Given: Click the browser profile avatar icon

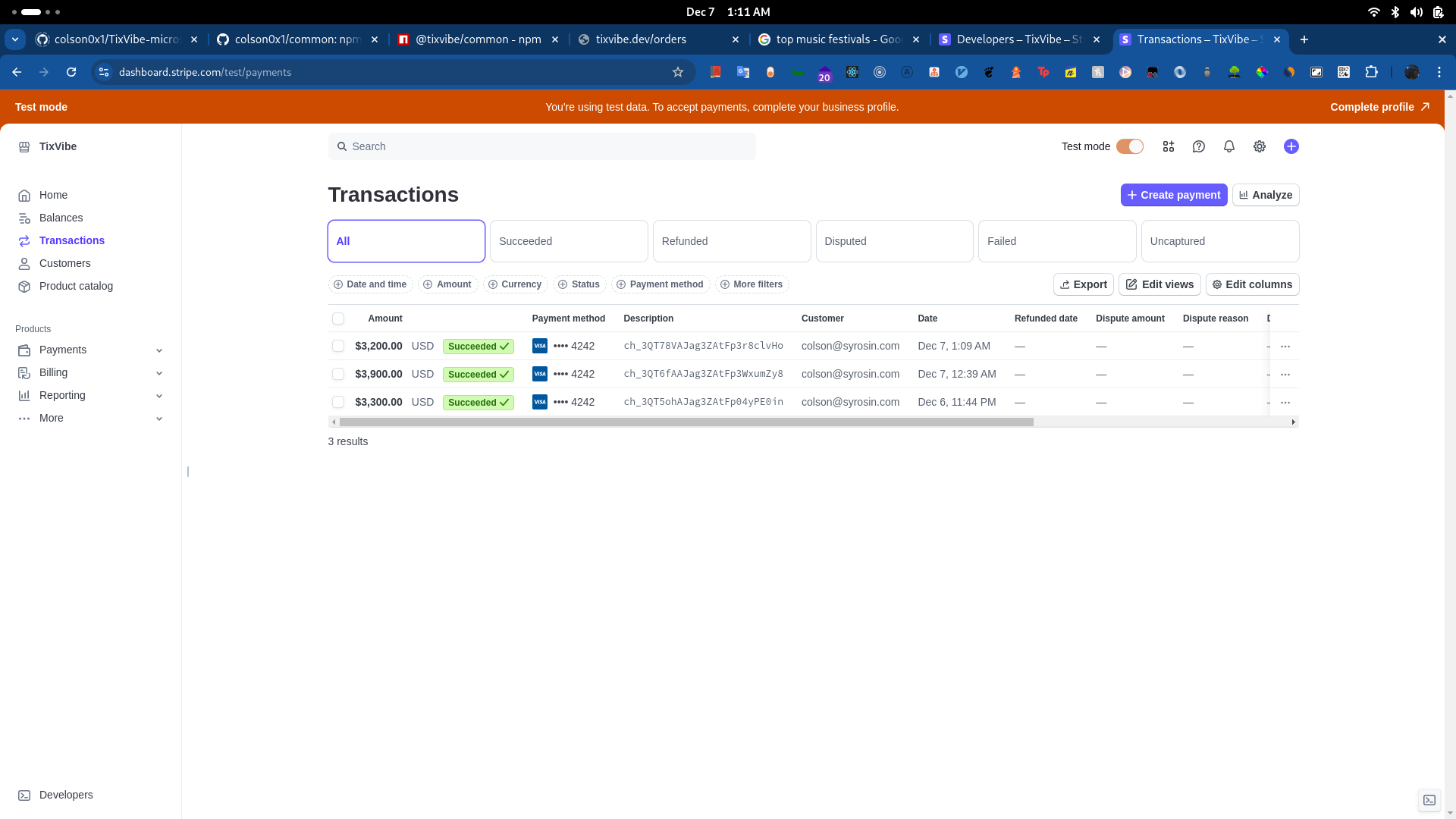Looking at the screenshot, I should coord(1412,72).
